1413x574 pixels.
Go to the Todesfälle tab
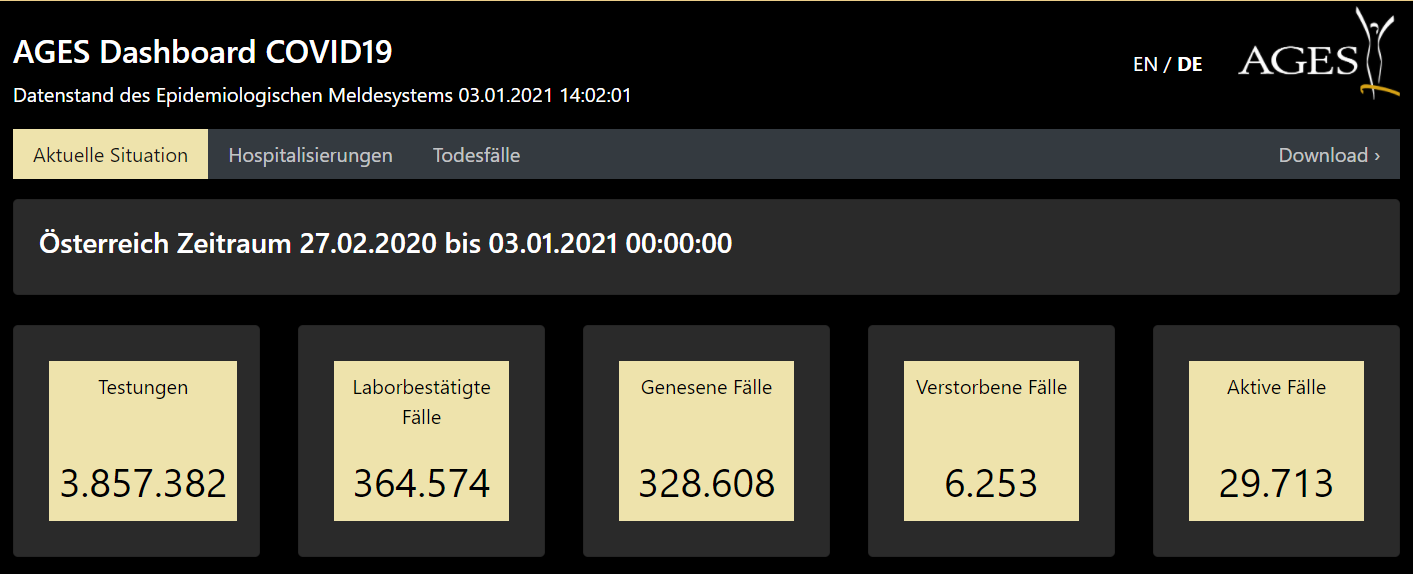476,155
